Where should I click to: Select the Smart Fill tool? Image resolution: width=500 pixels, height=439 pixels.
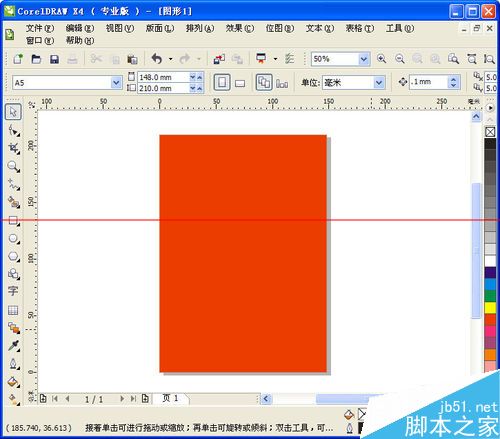(13, 202)
